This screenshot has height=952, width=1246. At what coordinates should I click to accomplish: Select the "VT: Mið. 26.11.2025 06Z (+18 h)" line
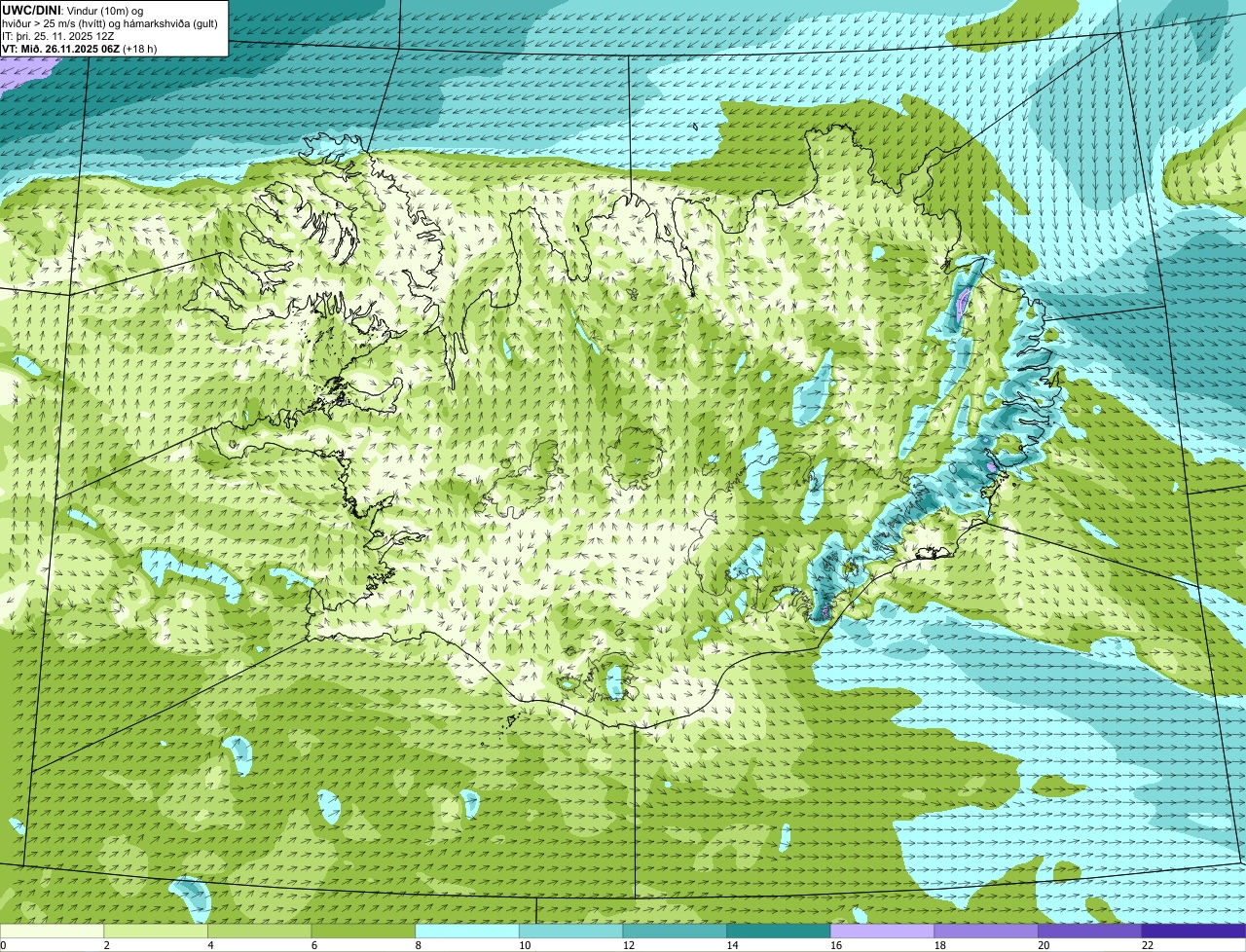click(x=80, y=48)
